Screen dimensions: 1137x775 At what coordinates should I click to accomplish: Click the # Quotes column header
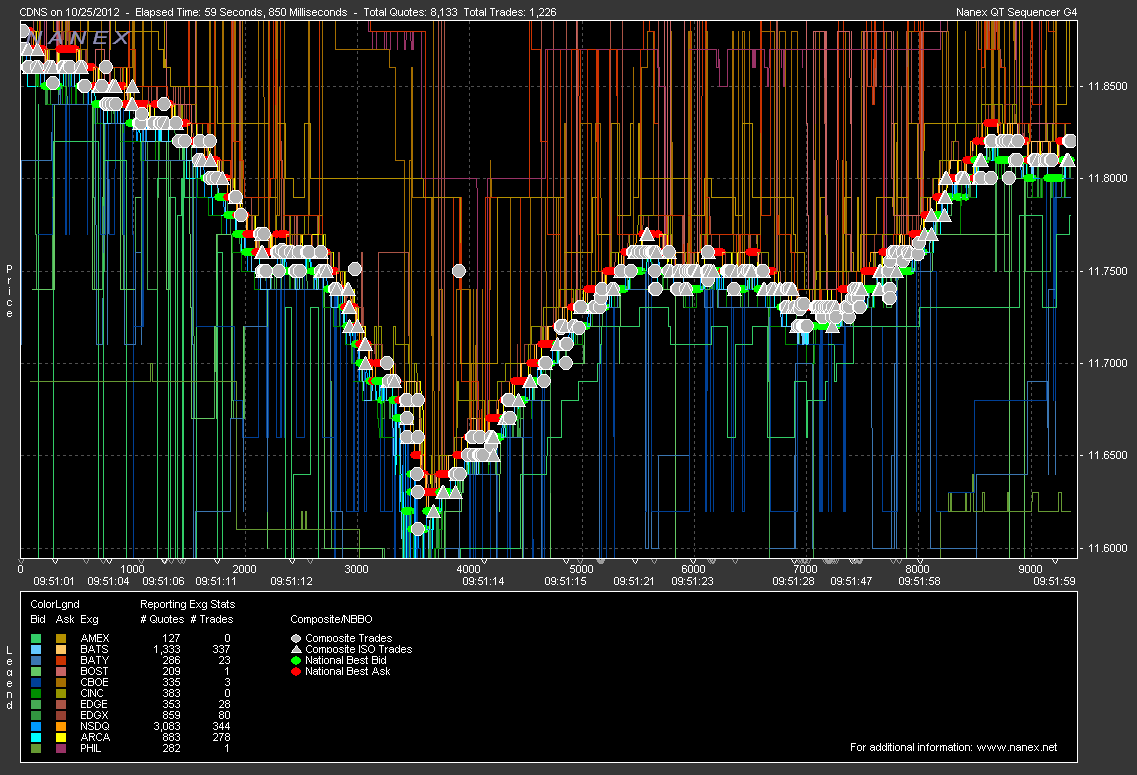[162, 620]
